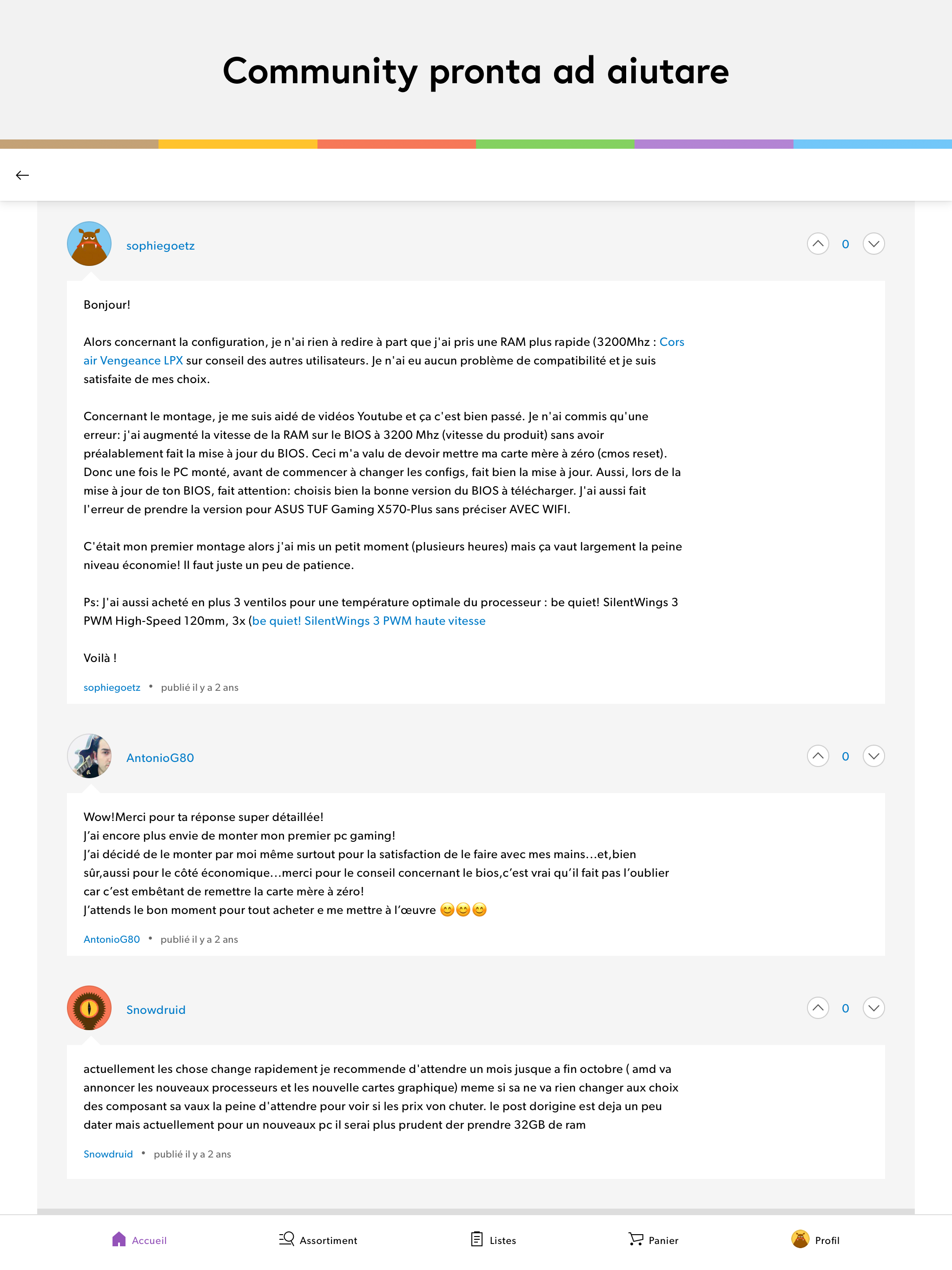Downvote Snowdruid's reply
952x1270 pixels.
[873, 1008]
